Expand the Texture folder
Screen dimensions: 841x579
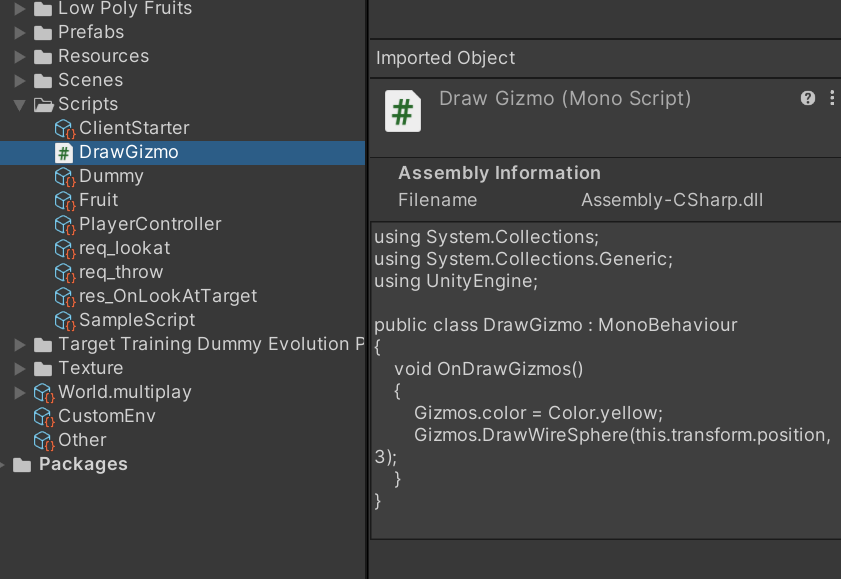19,368
